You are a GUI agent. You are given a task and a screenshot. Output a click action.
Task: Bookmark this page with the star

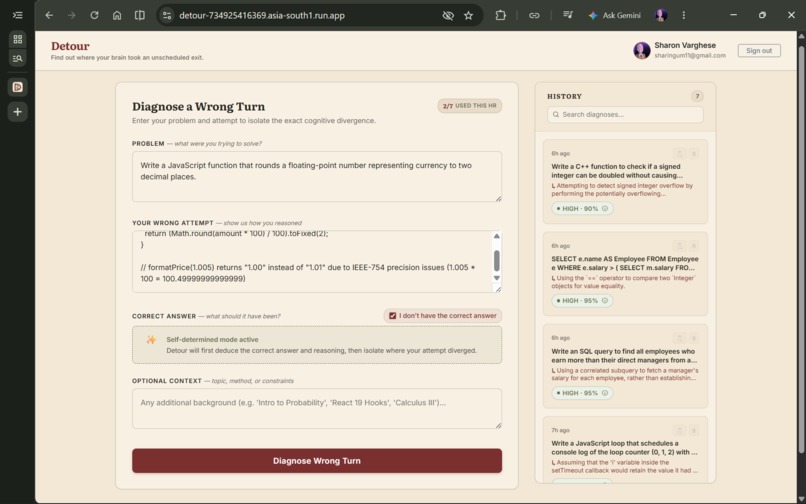[468, 15]
